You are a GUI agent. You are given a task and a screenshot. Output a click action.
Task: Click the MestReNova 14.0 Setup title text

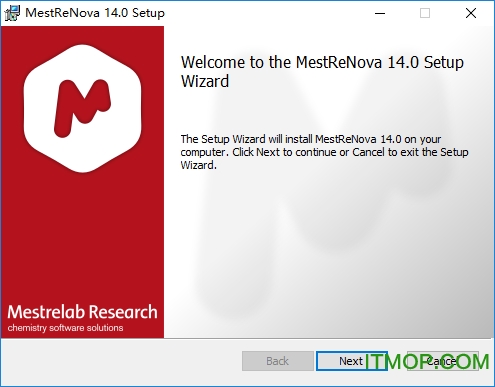pos(95,13)
